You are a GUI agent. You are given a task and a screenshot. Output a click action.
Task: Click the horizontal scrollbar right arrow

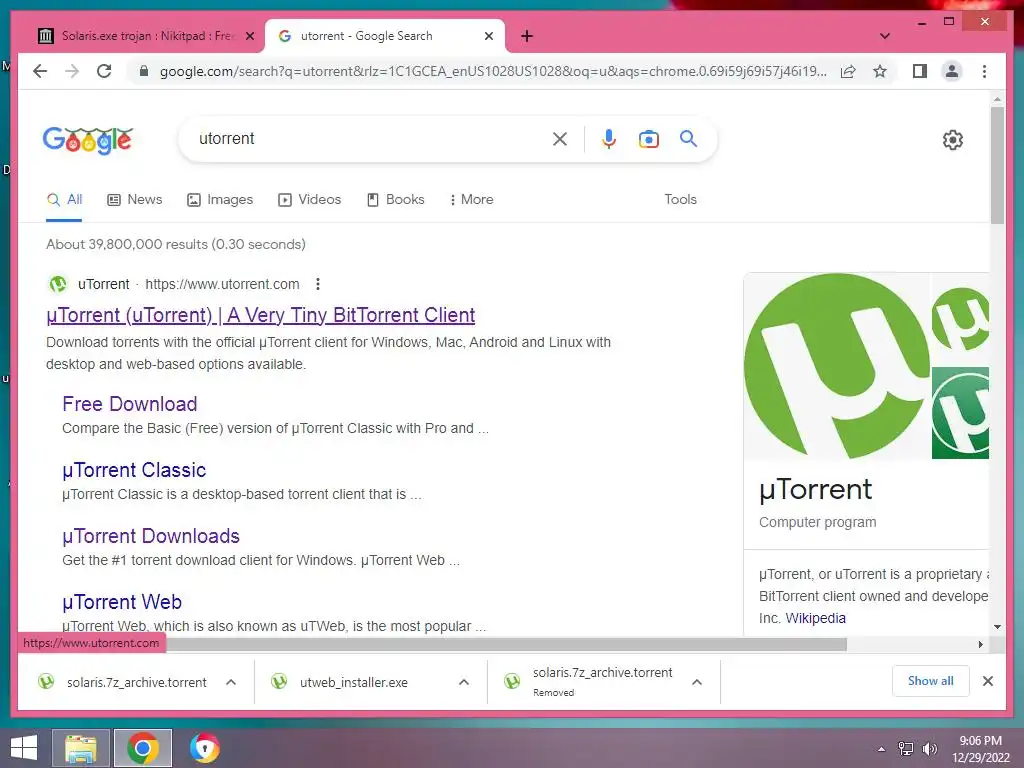(980, 645)
